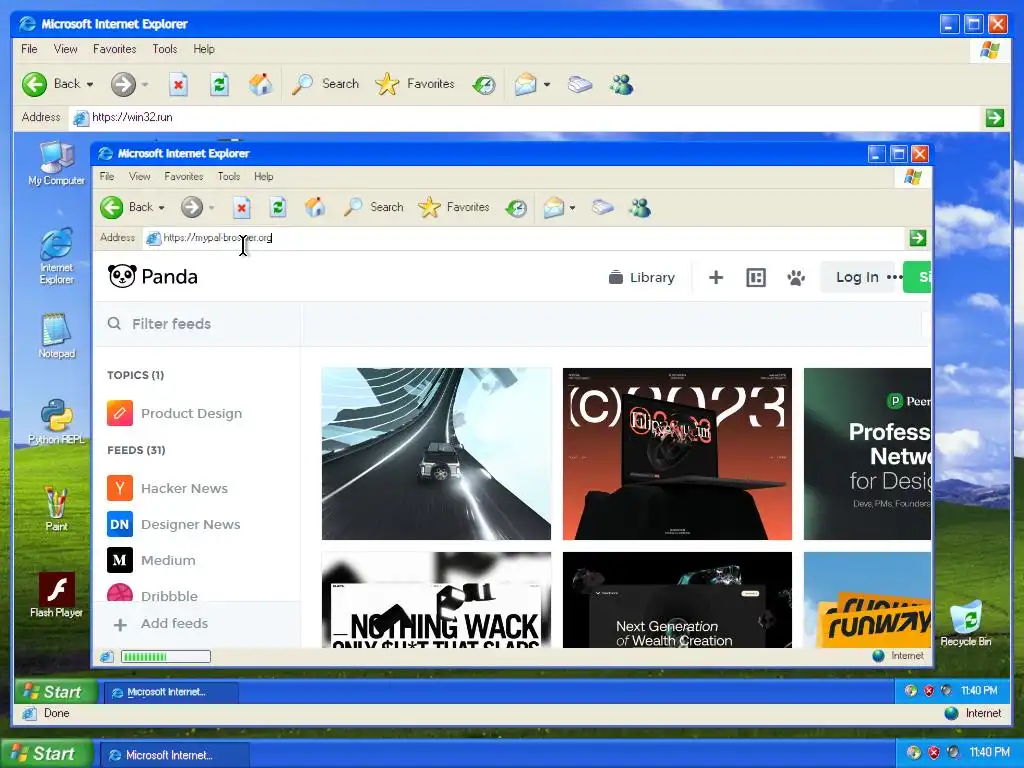Click Back arrow in inner Internet Explorer window
1024x768 pixels.
tap(112, 208)
